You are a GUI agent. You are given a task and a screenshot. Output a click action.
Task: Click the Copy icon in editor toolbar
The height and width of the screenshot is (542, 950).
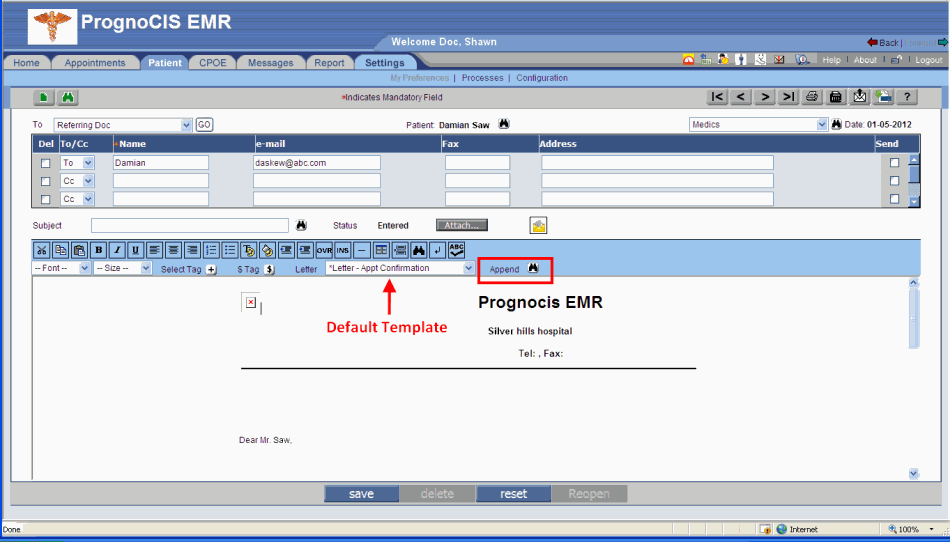click(x=61, y=250)
